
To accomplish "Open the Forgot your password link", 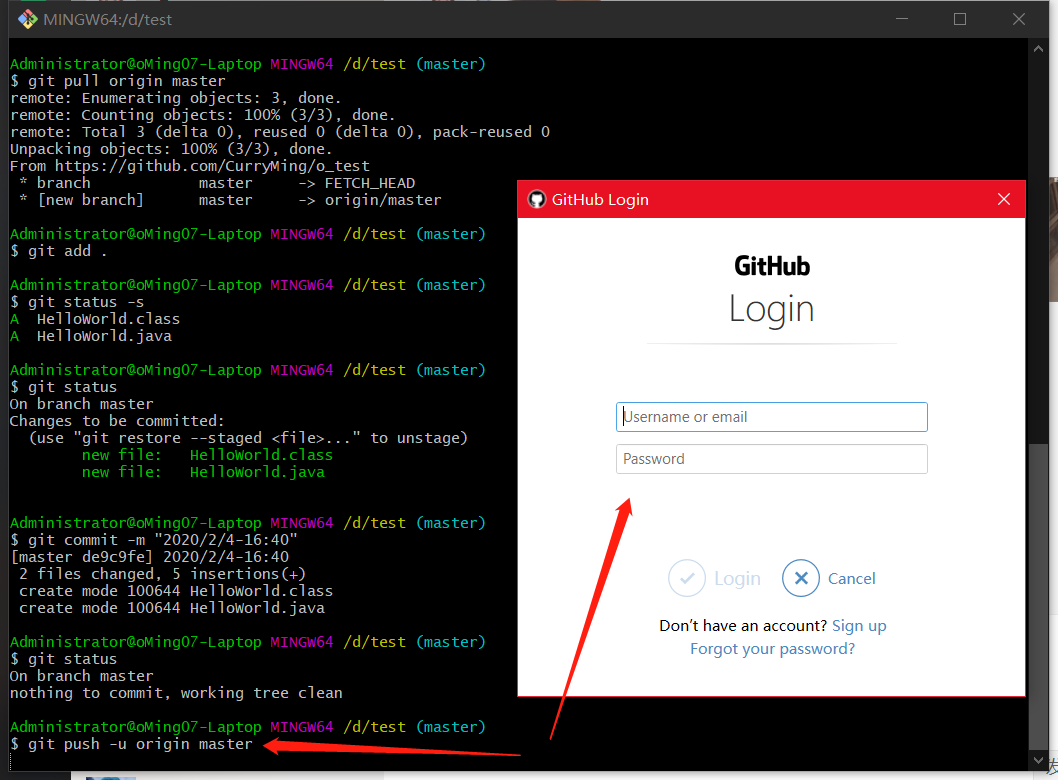I will pyautogui.click(x=772, y=649).
